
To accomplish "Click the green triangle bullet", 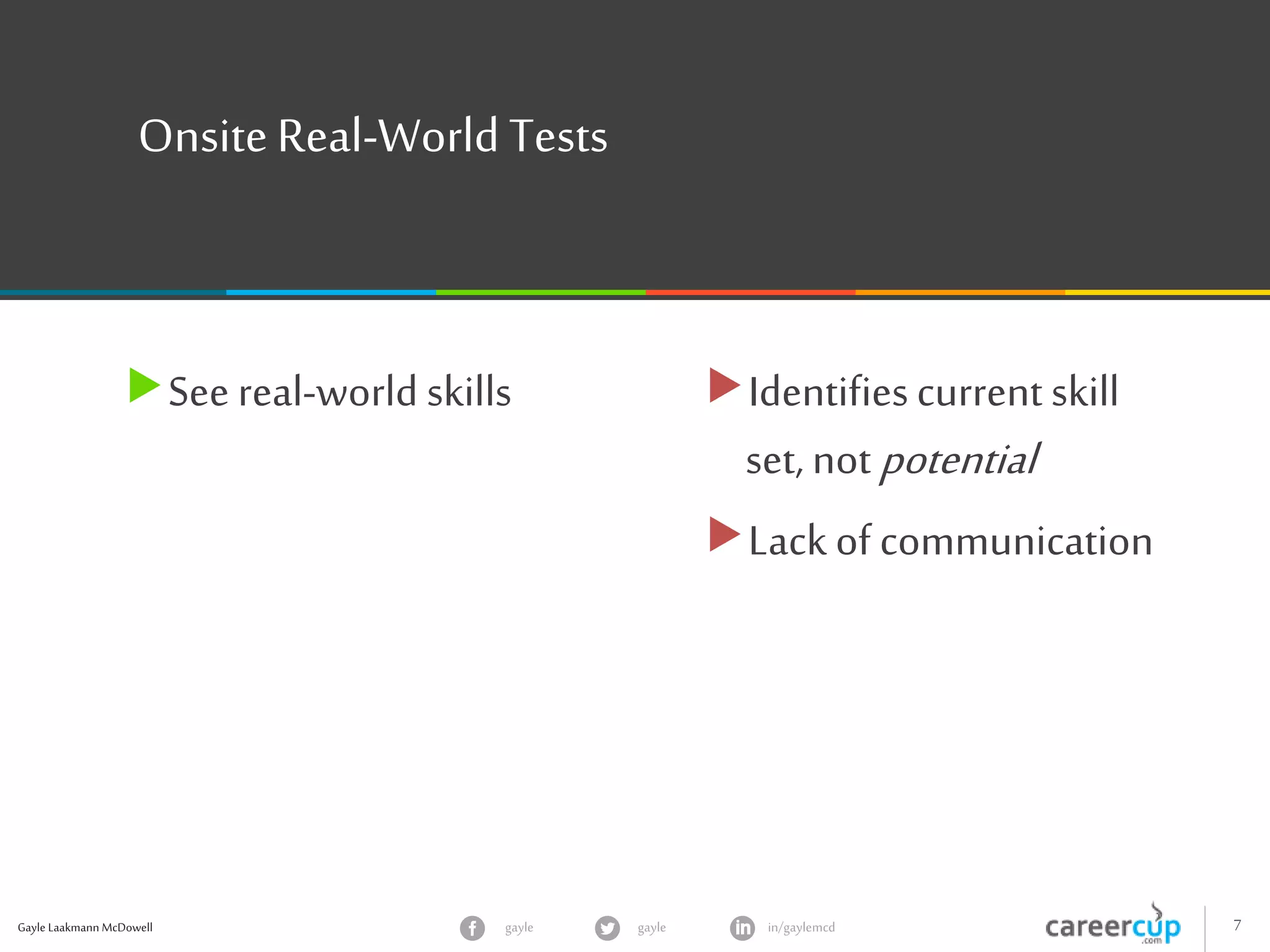I will tap(144, 385).
